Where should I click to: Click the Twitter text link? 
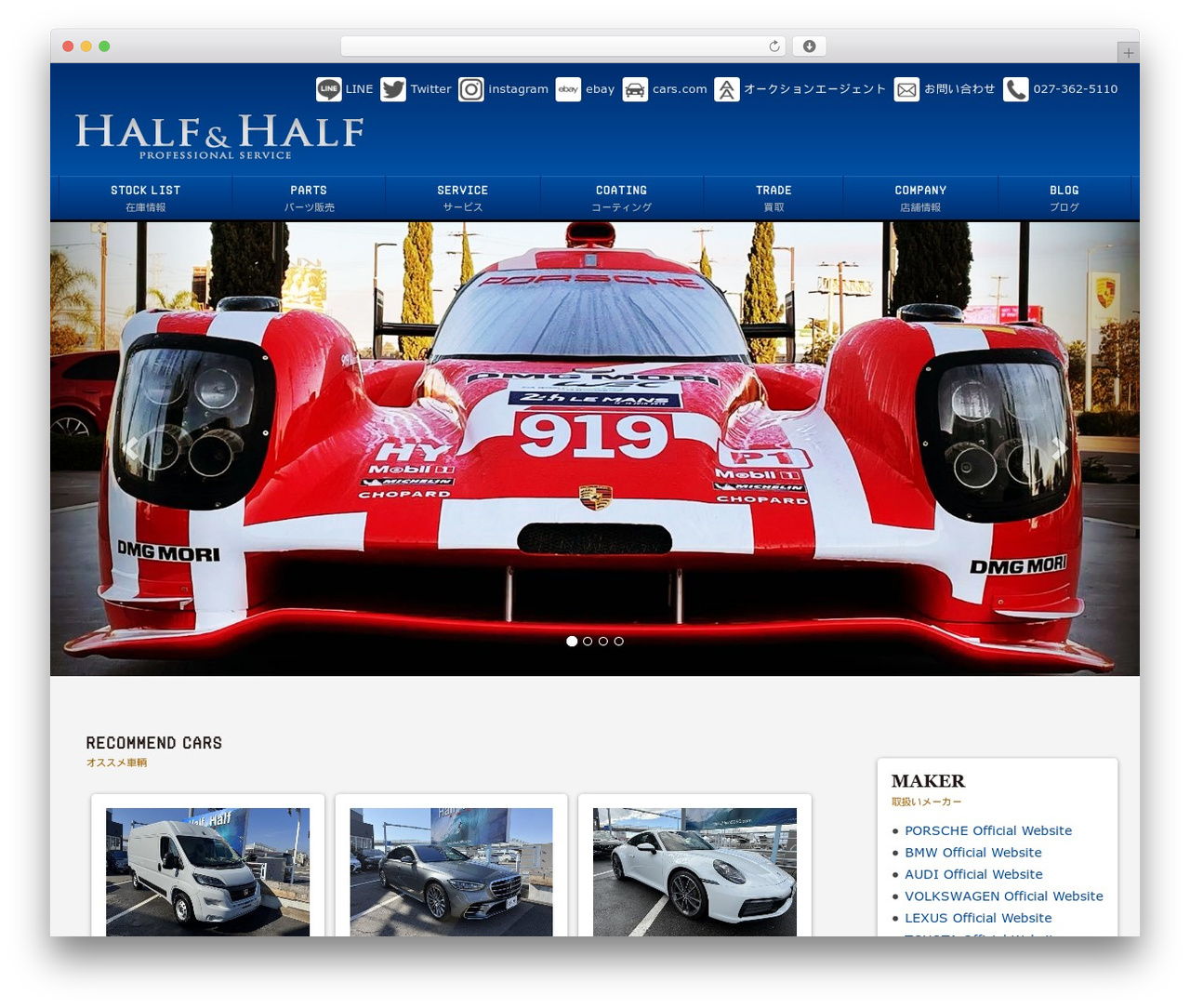point(430,89)
